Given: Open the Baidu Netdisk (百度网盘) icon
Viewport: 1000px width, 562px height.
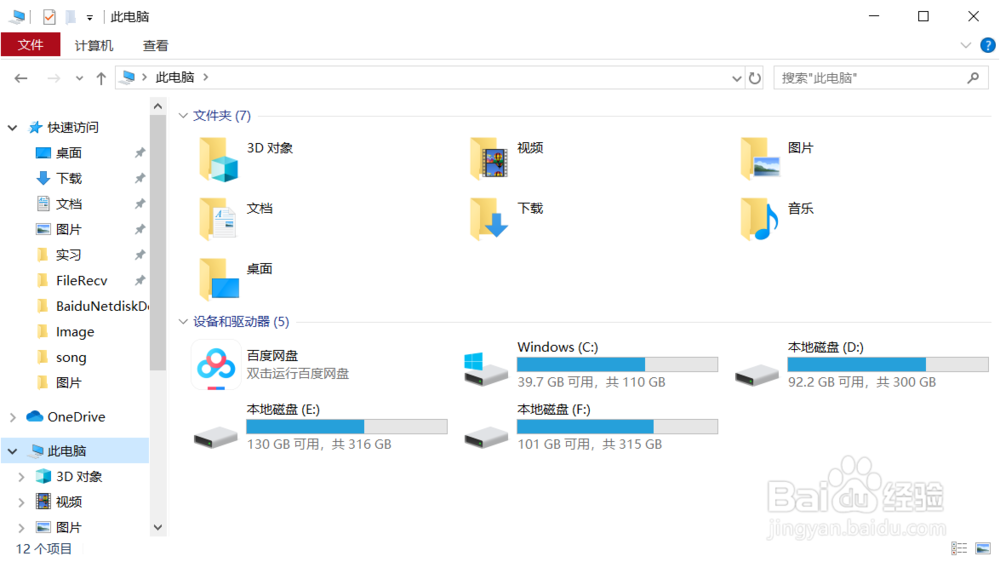Looking at the screenshot, I should pos(216,365).
